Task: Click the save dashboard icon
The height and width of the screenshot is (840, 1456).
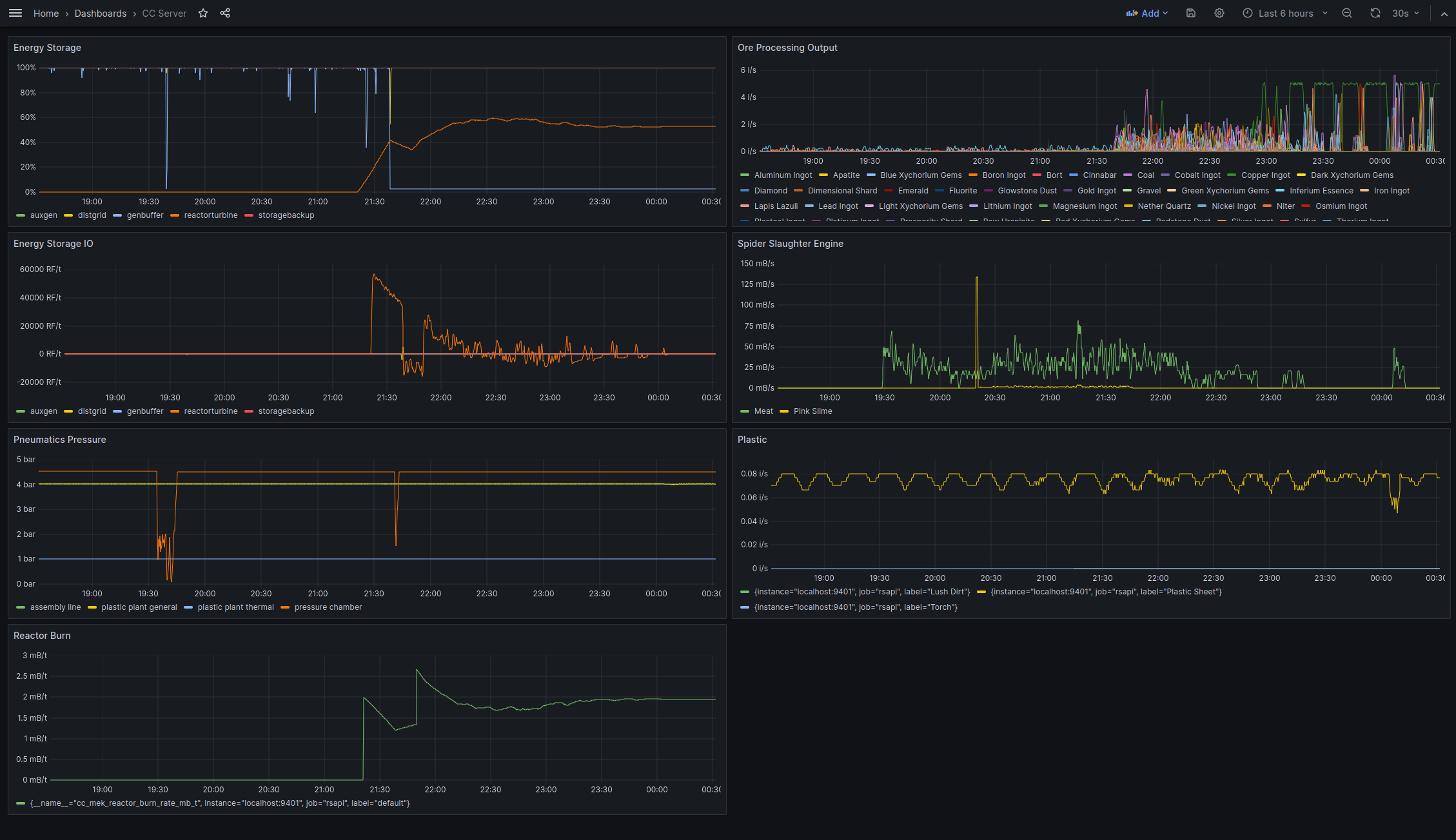Action: click(x=1191, y=13)
